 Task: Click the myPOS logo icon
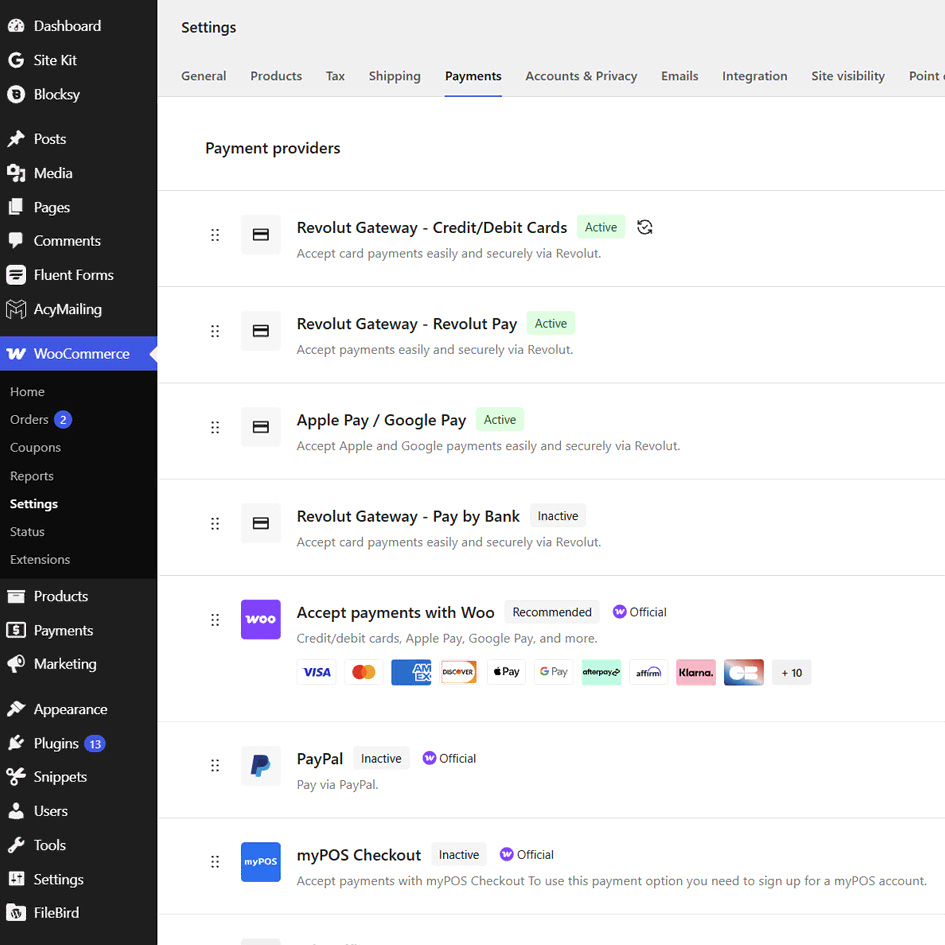260,862
